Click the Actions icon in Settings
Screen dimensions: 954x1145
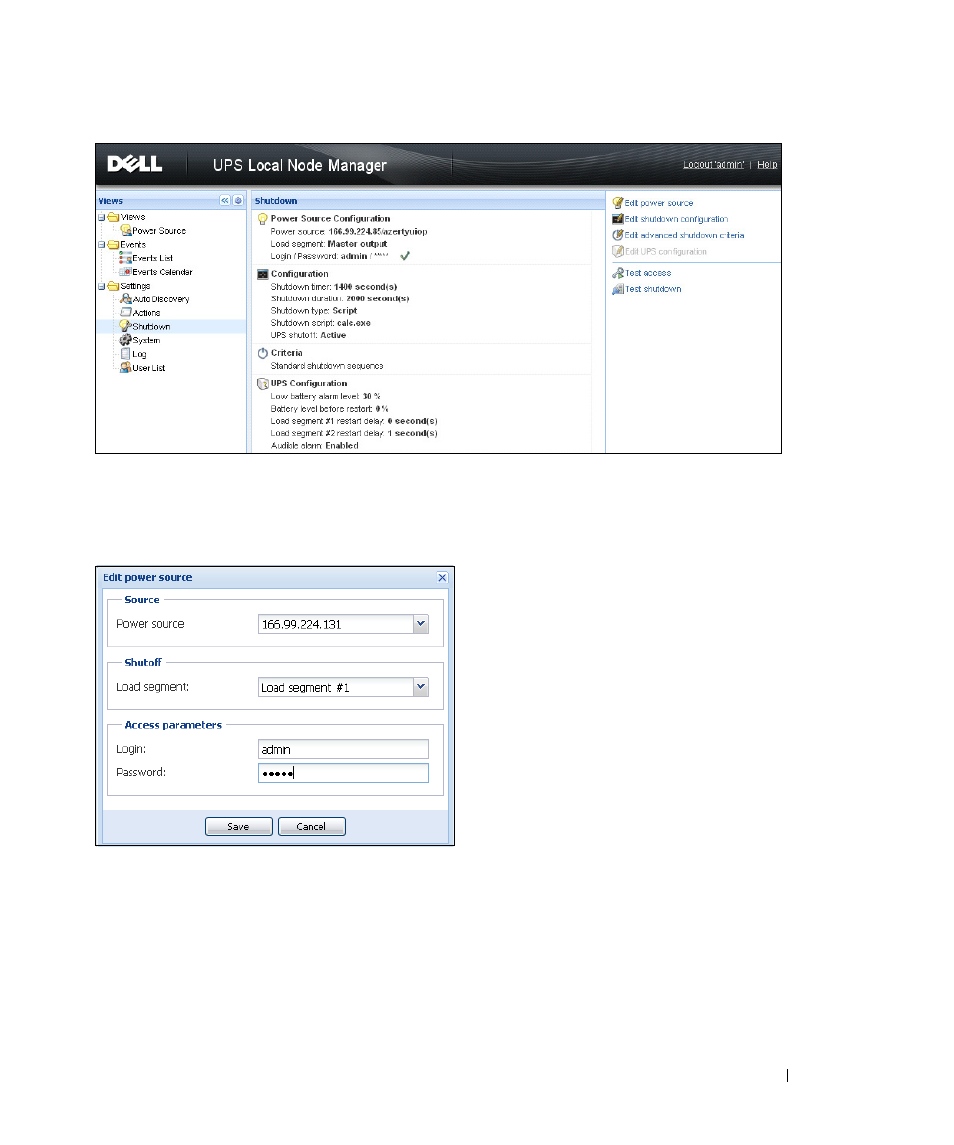pyautogui.click(x=126, y=313)
